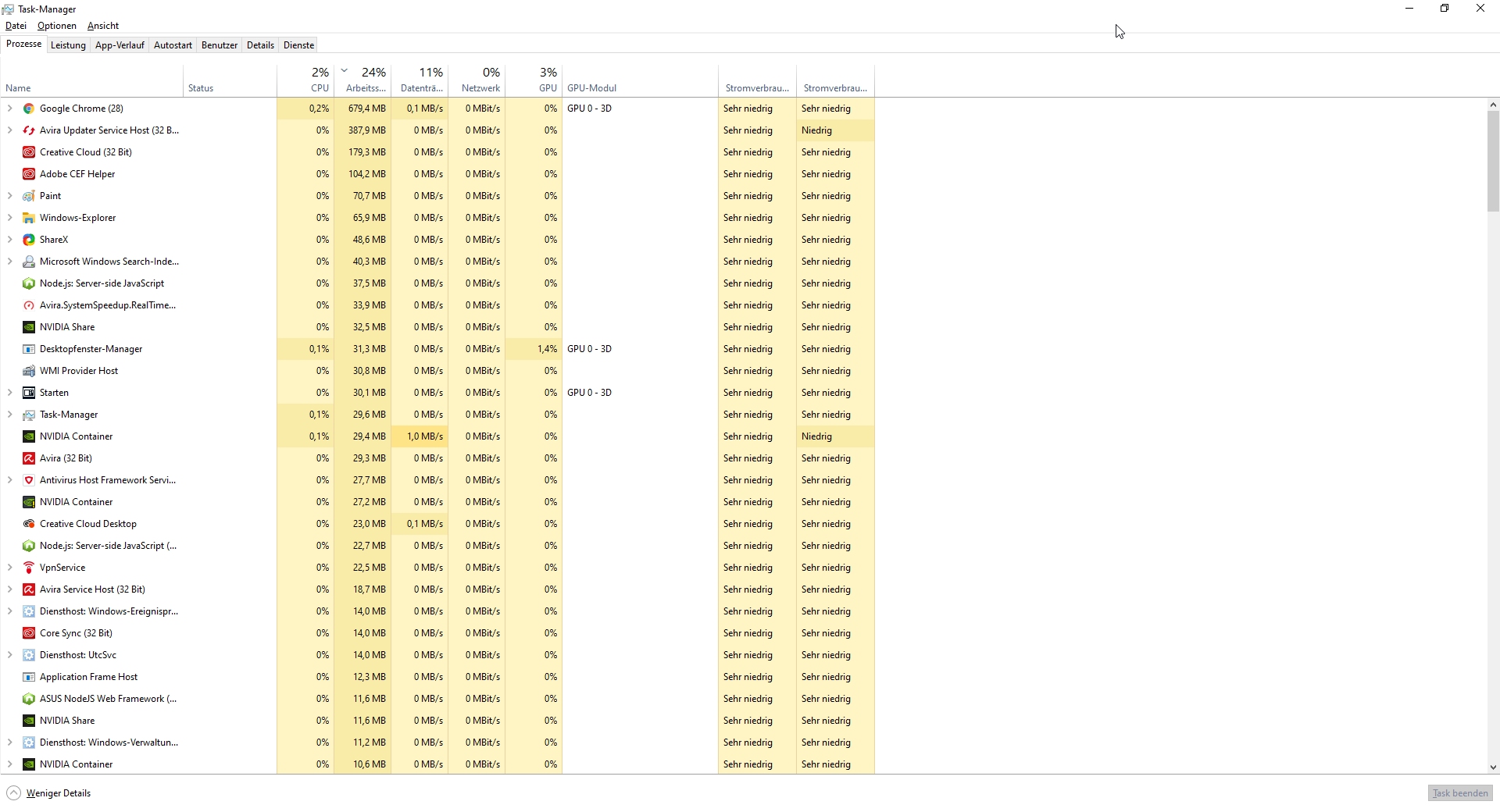
Task: Click the Avira.SystemSpeedup.RealTime process icon
Action: [29, 305]
